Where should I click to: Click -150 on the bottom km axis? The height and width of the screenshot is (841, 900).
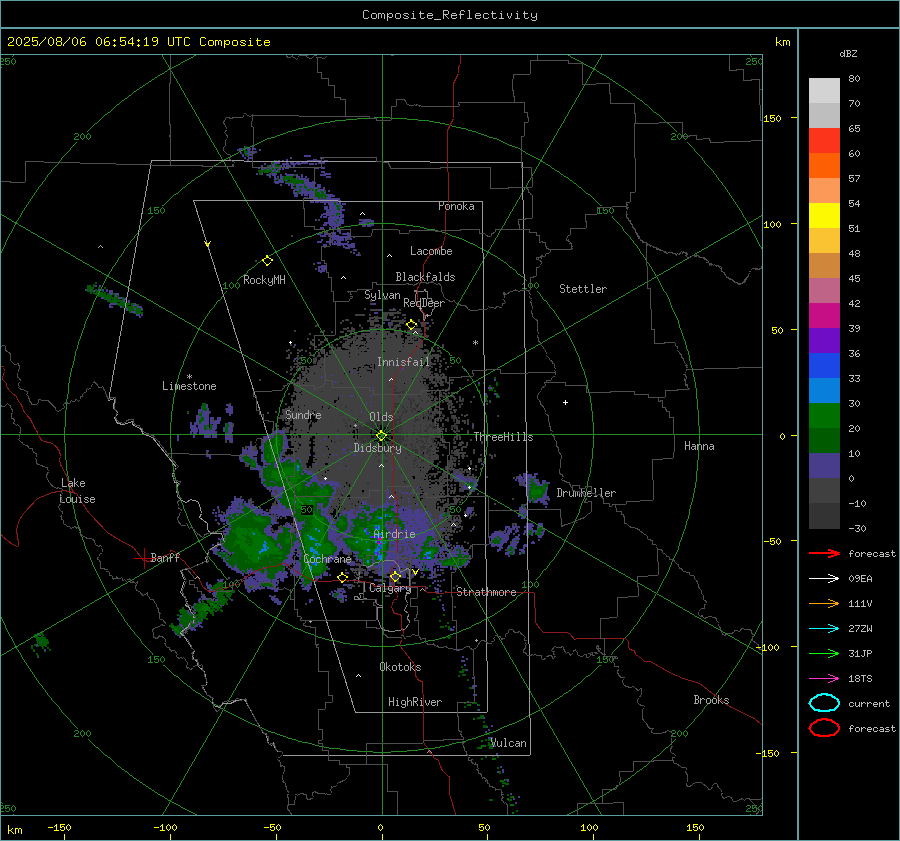[x=59, y=827]
